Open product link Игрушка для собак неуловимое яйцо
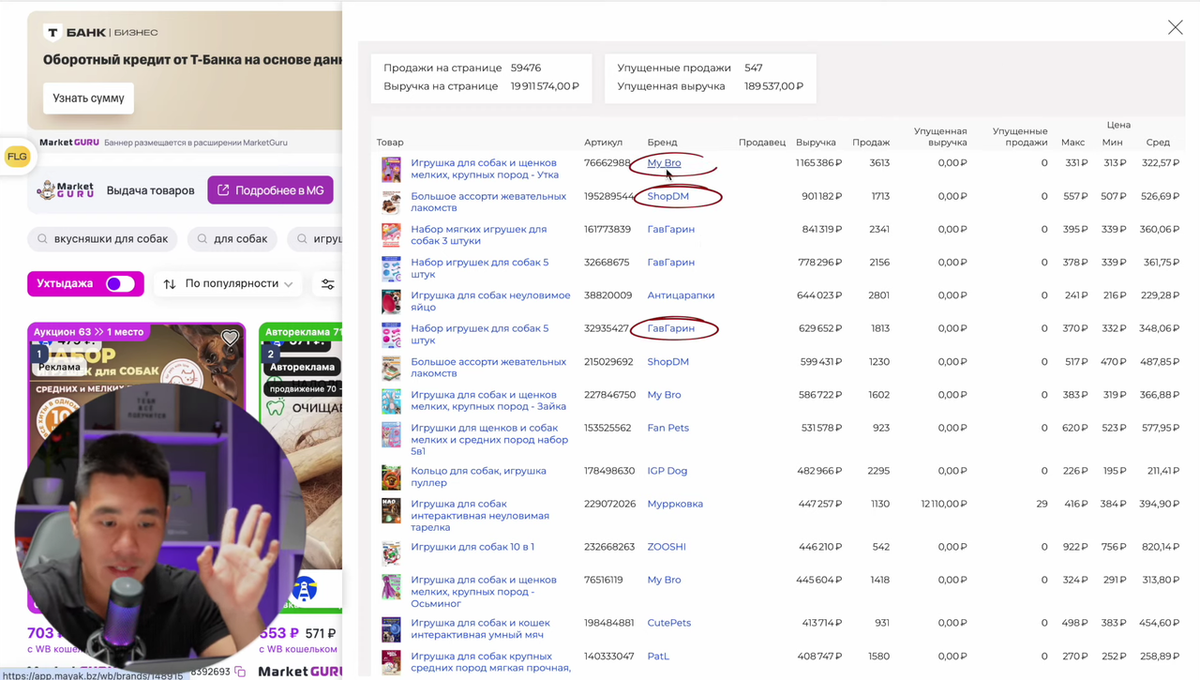The height and width of the screenshot is (680, 1200). coord(491,301)
